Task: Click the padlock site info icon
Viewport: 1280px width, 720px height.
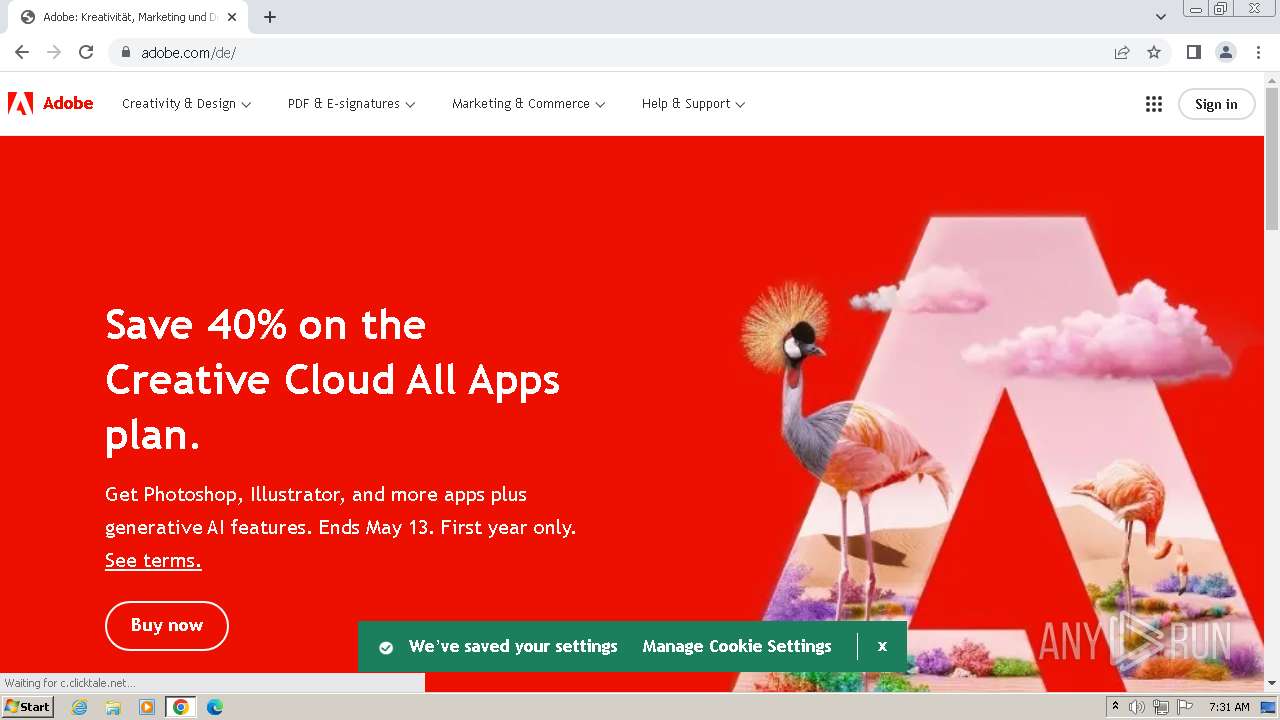Action: tap(125, 52)
